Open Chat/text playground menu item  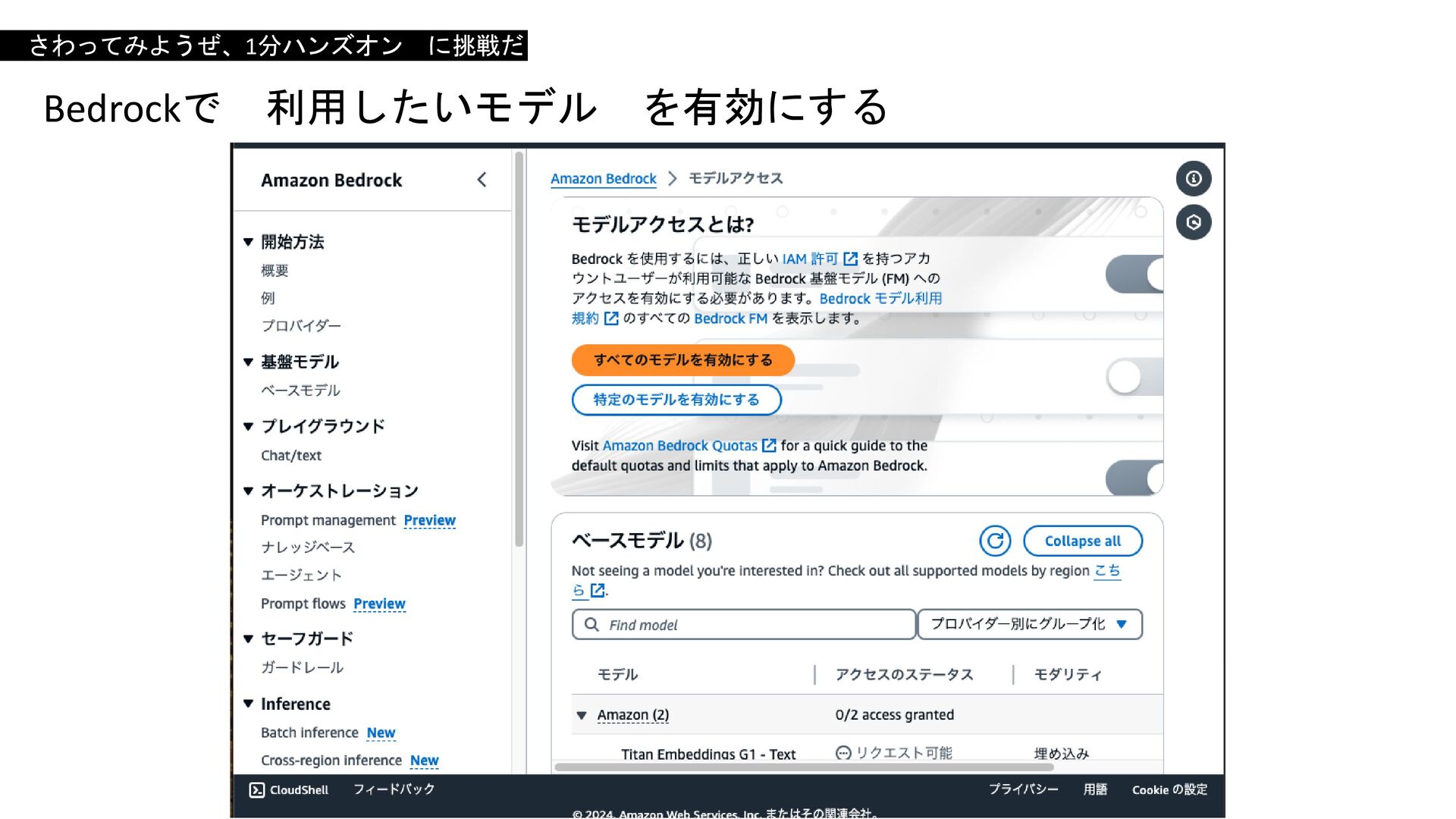(x=291, y=456)
